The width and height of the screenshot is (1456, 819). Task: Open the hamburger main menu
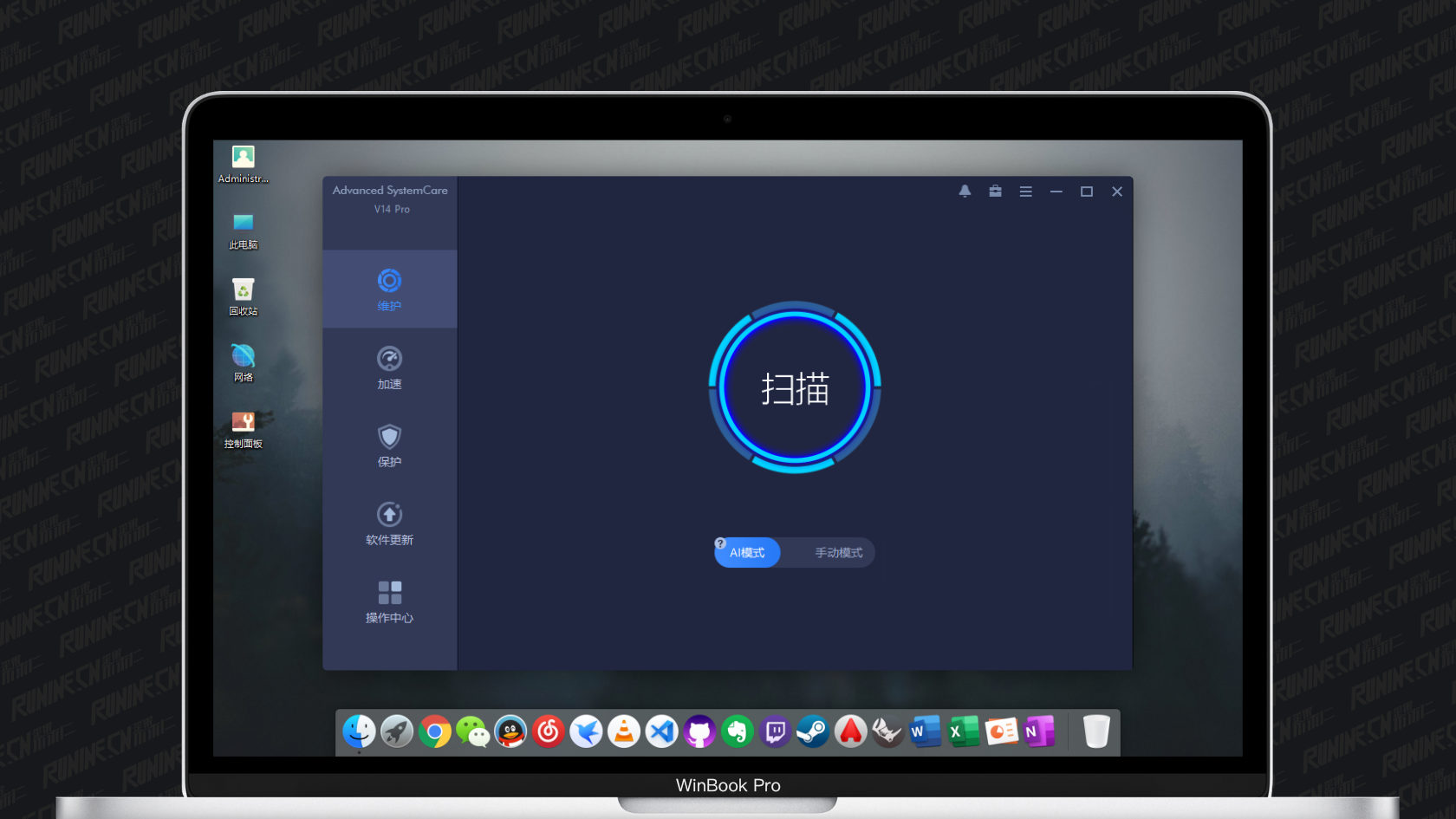(x=1025, y=191)
